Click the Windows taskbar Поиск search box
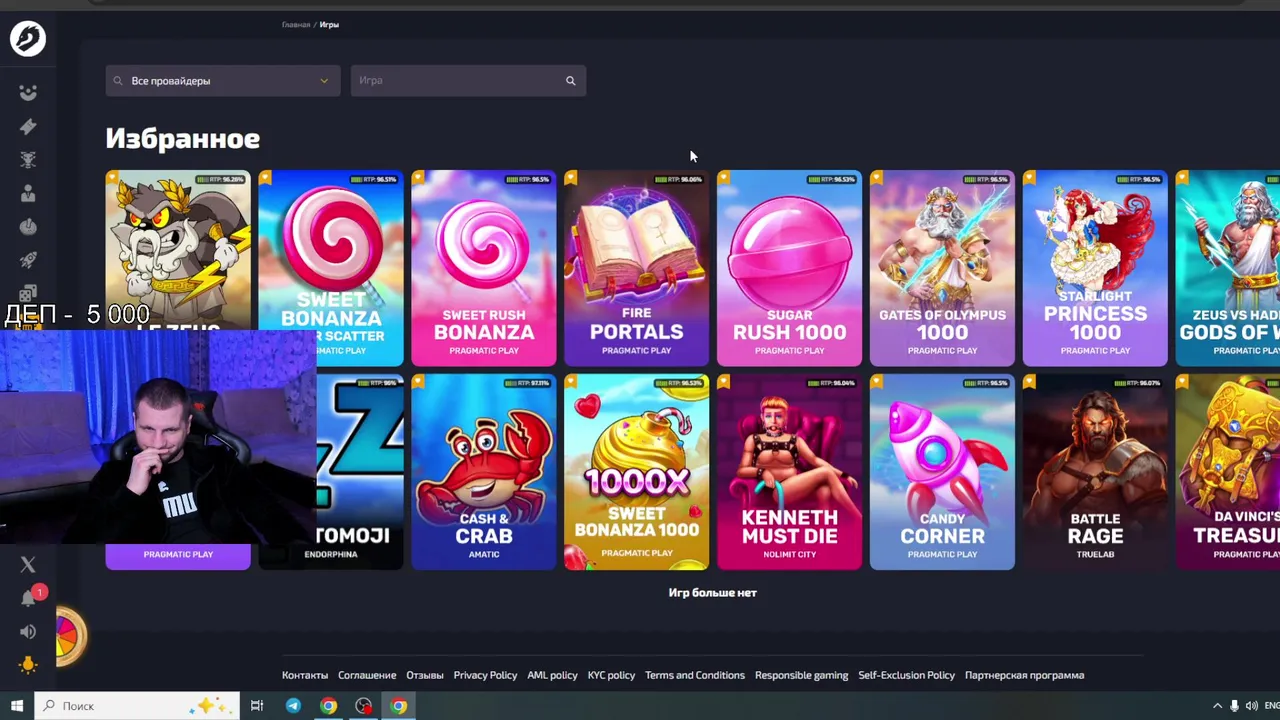Image resolution: width=1280 pixels, height=720 pixels. click(x=137, y=706)
